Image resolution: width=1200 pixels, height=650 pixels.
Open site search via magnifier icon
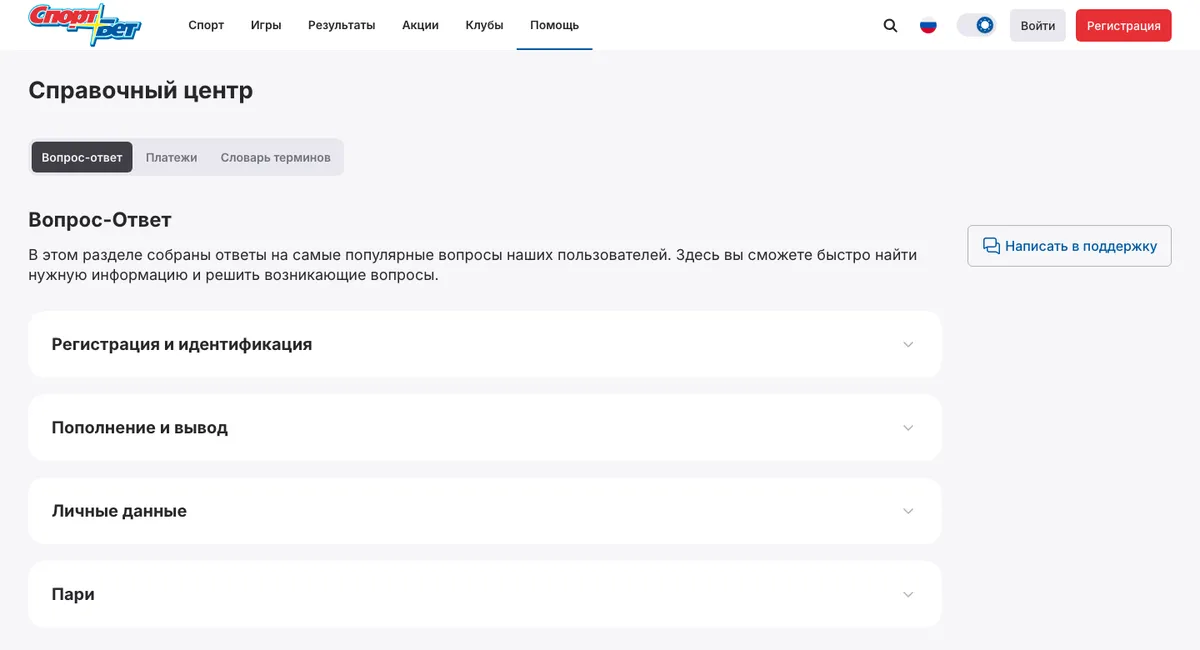coord(890,25)
